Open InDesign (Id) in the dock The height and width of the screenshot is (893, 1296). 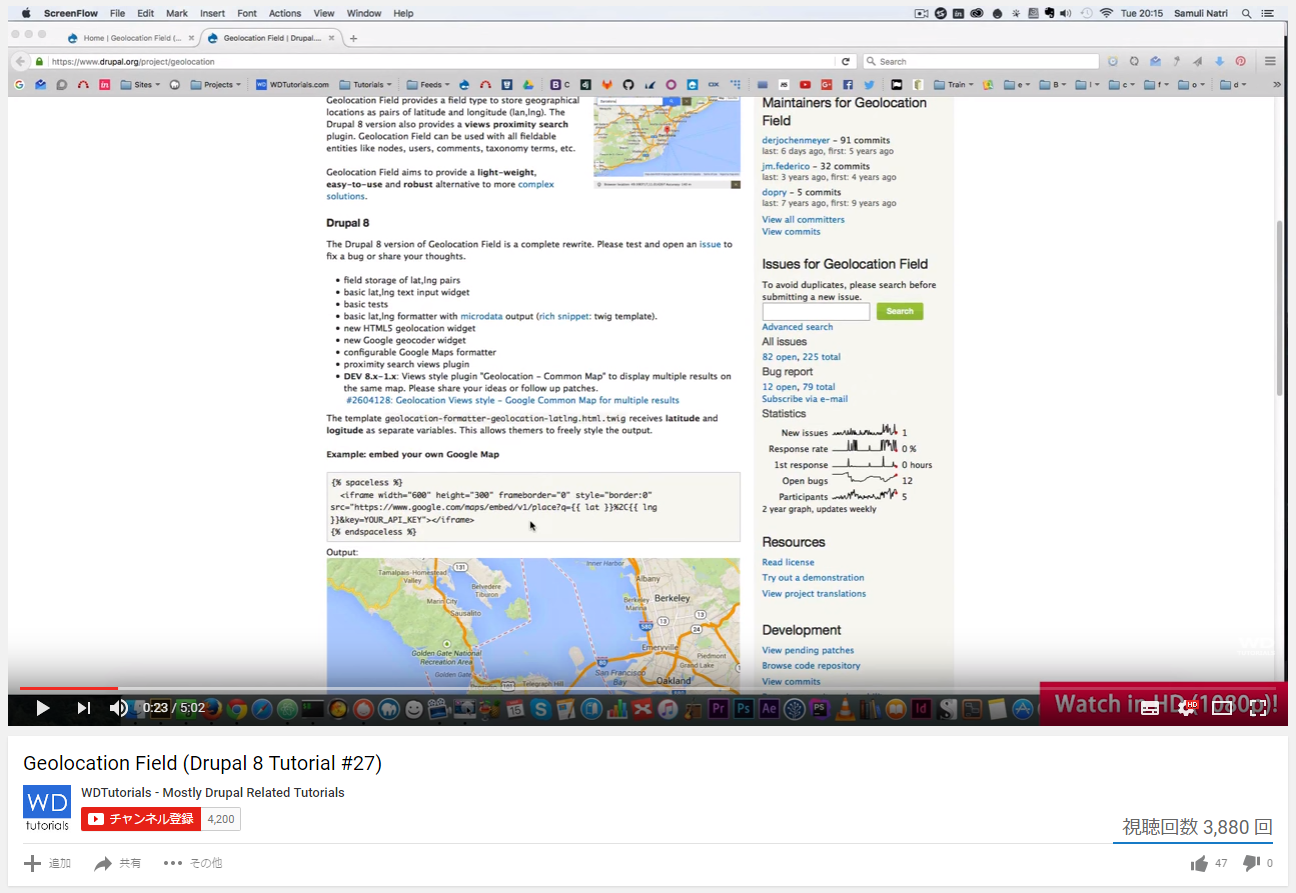[921, 709]
